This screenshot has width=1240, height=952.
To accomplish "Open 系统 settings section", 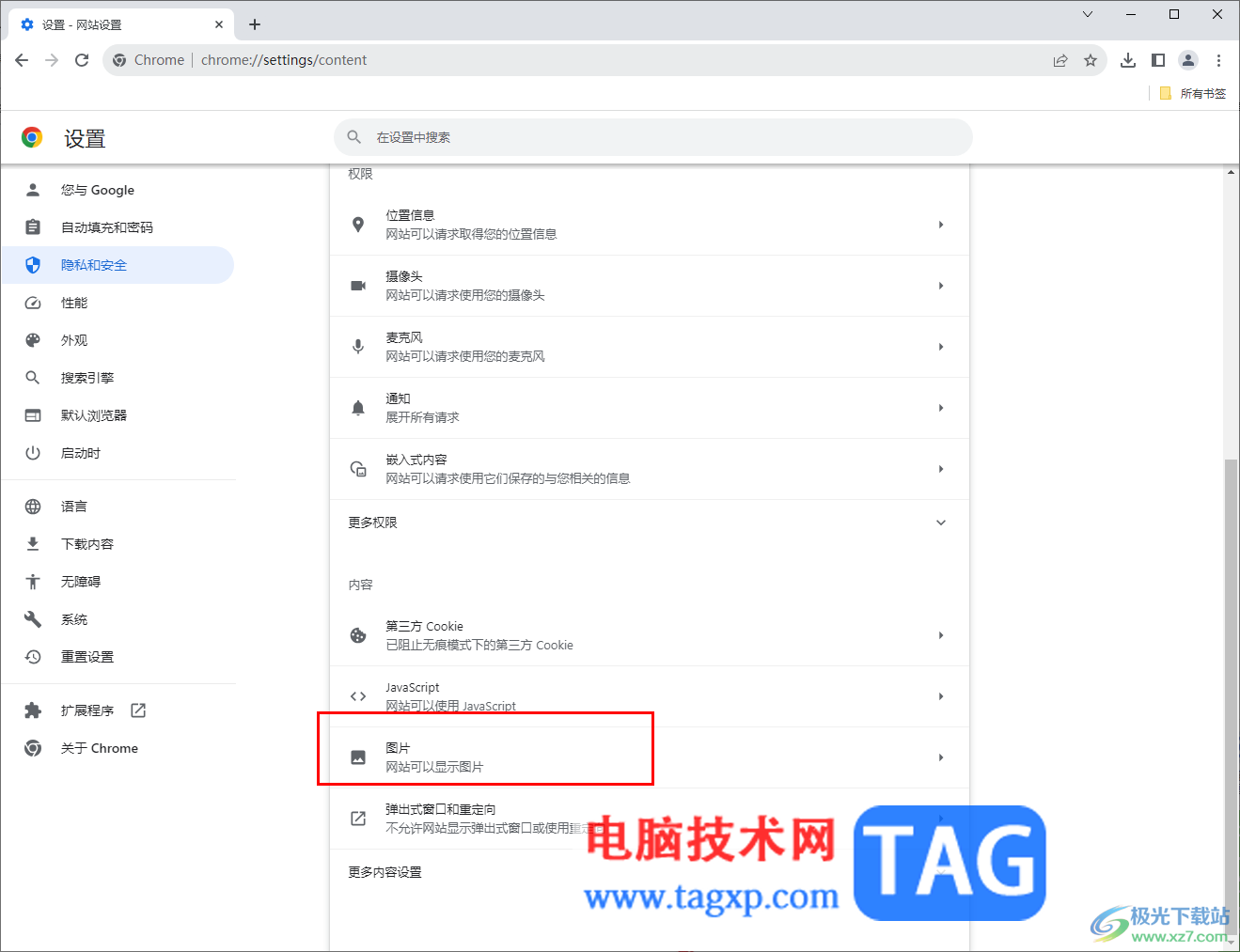I will pyautogui.click(x=118, y=619).
